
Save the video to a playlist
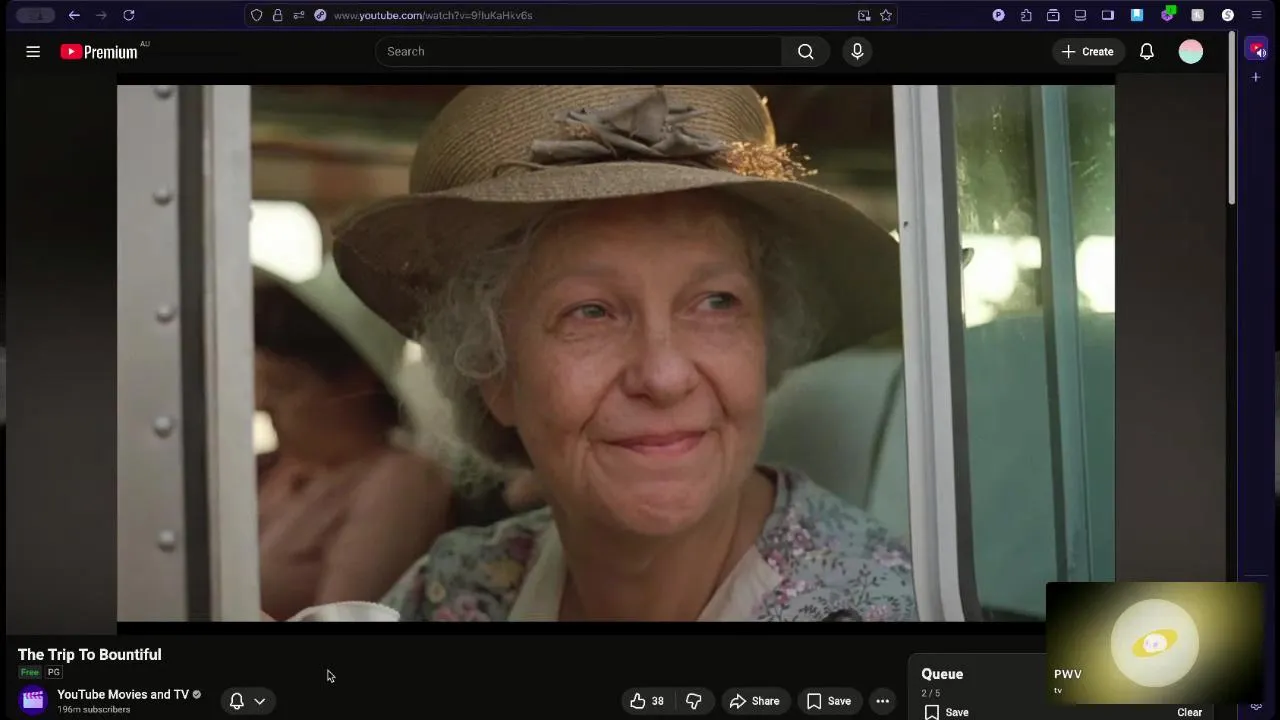pyautogui.click(x=829, y=701)
